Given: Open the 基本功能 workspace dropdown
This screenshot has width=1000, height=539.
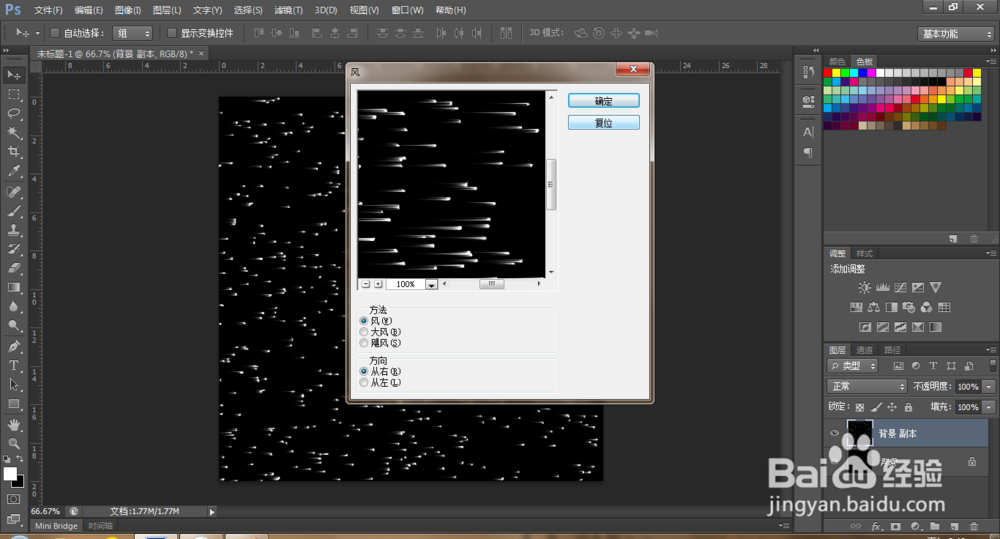Looking at the screenshot, I should click(x=956, y=34).
